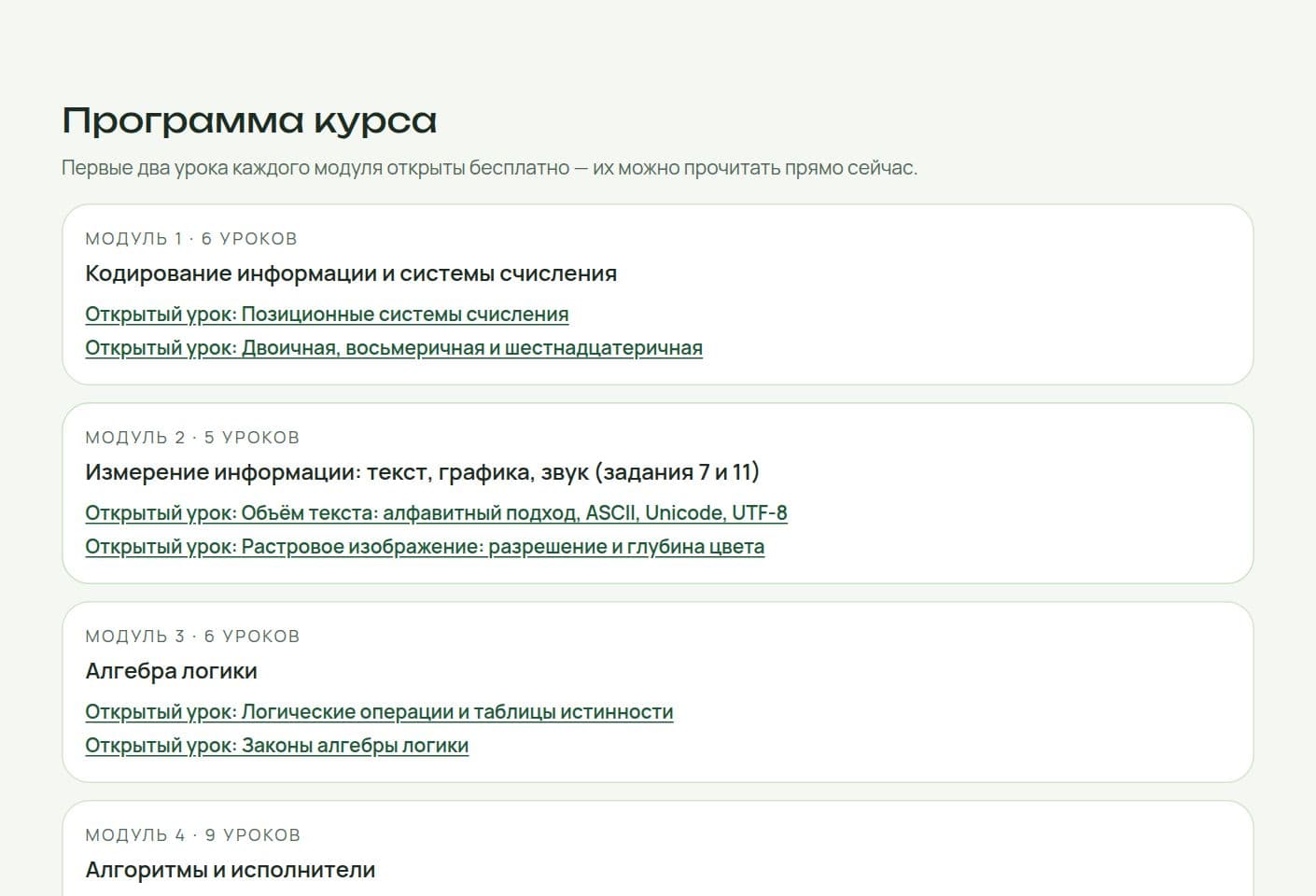Image resolution: width=1316 pixels, height=896 pixels.
Task: Click the "МОДУЛЬ 1 · 6 УРОКОВ" label
Action: pos(190,239)
